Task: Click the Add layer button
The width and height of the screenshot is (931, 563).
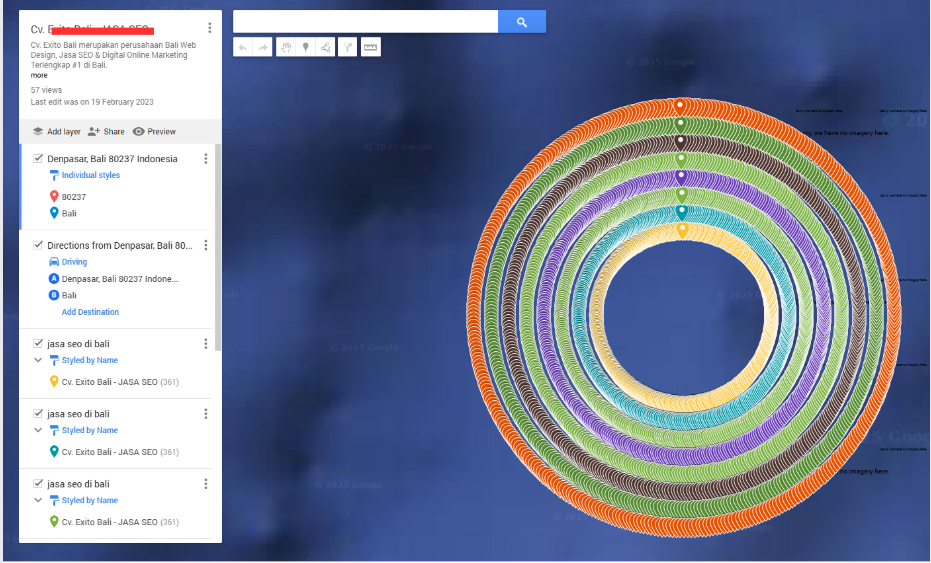Action: coord(56,131)
